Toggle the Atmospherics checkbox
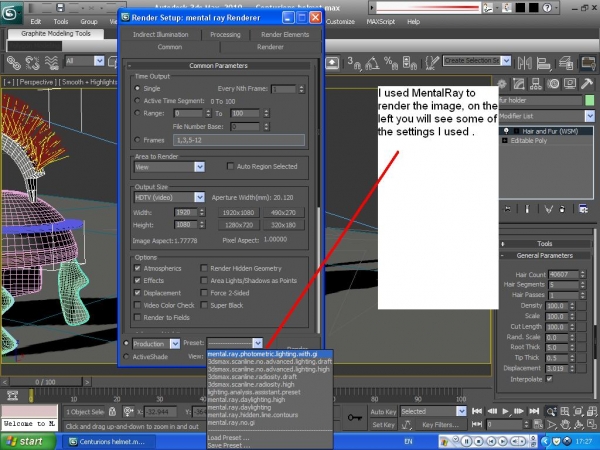The height and width of the screenshot is (450, 600). point(137,268)
